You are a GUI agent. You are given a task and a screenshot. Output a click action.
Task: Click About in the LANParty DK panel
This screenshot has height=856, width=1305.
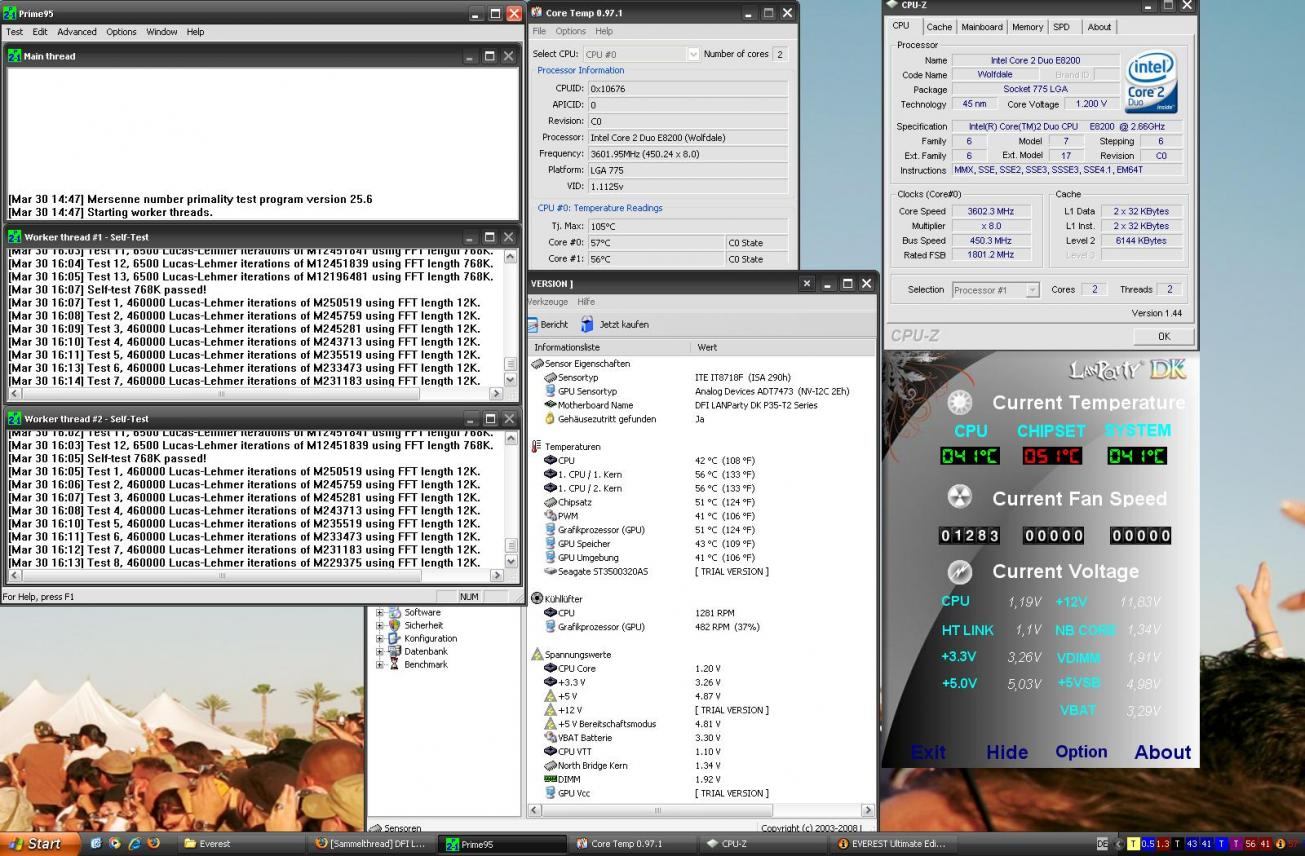[1162, 752]
